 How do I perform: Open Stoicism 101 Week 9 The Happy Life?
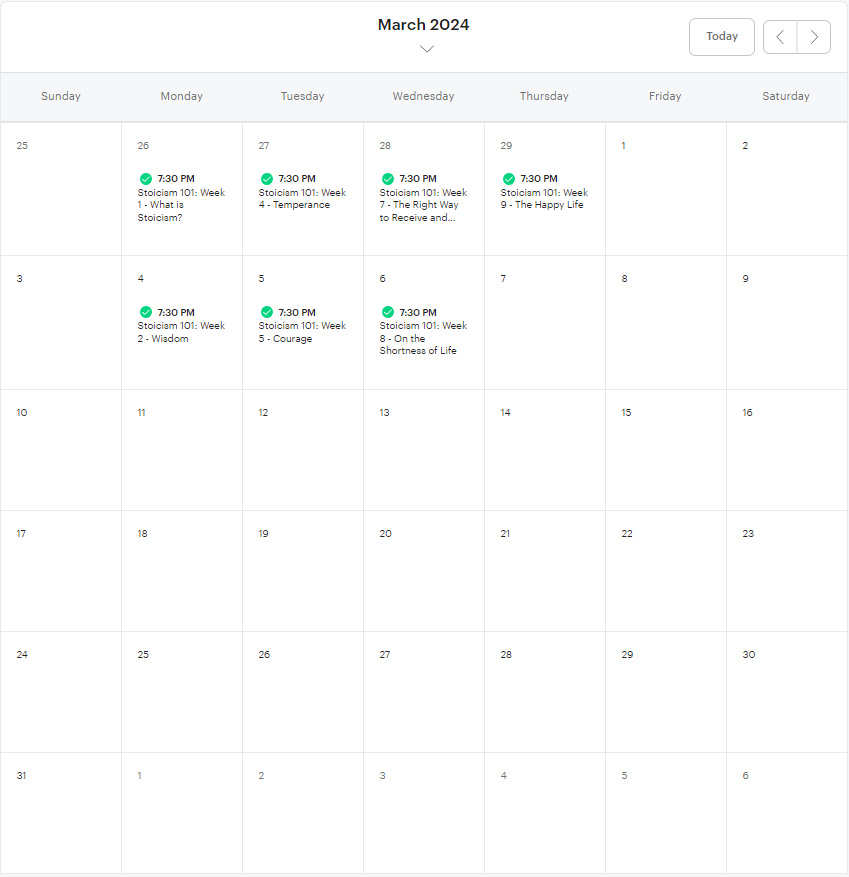[544, 192]
